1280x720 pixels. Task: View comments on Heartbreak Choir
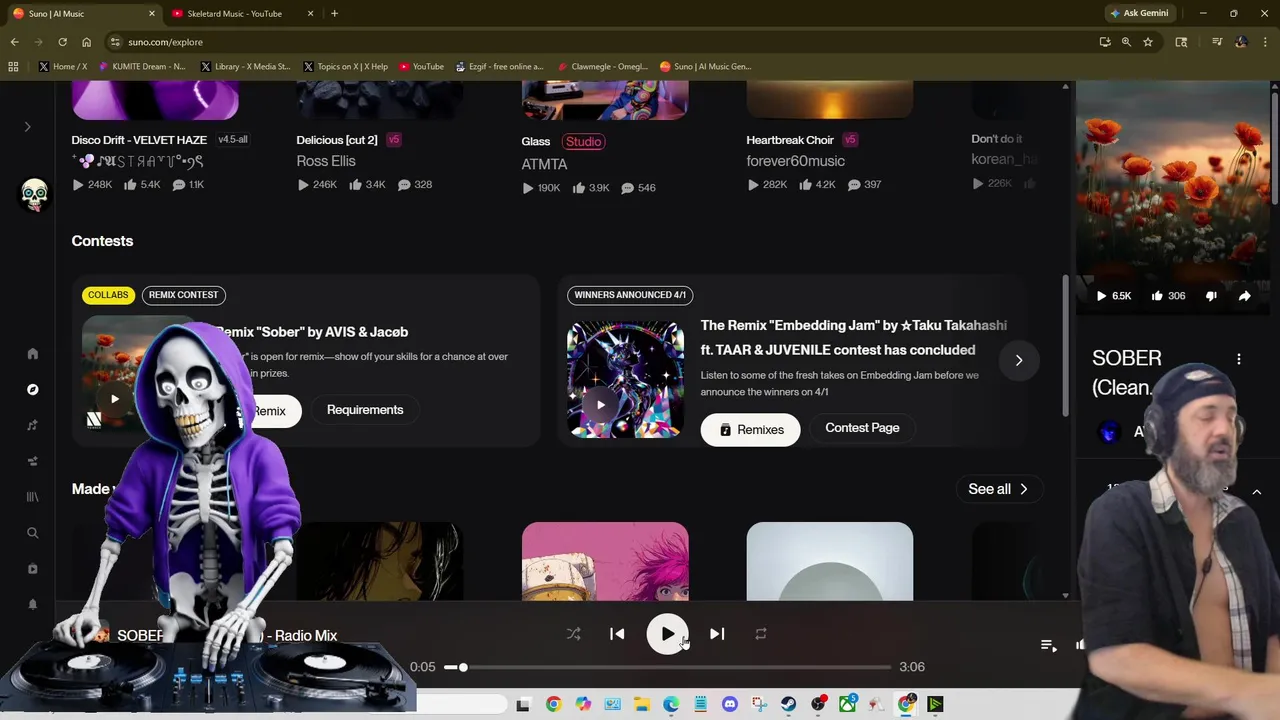pyautogui.click(x=854, y=185)
